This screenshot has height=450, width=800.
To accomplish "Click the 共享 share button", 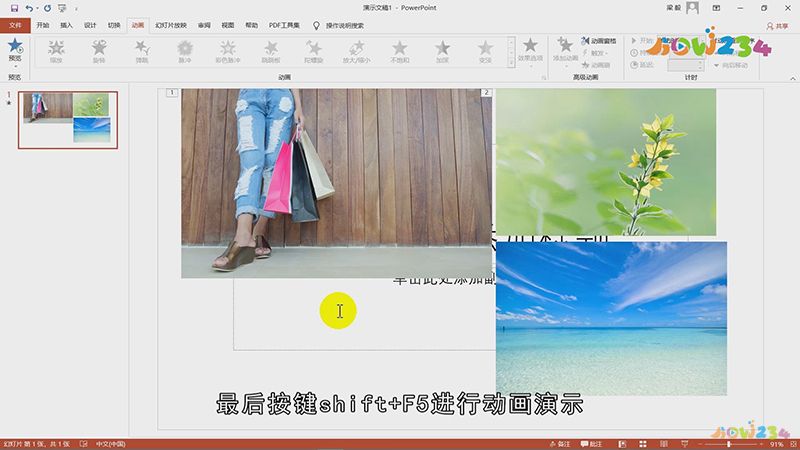I will 777,26.
